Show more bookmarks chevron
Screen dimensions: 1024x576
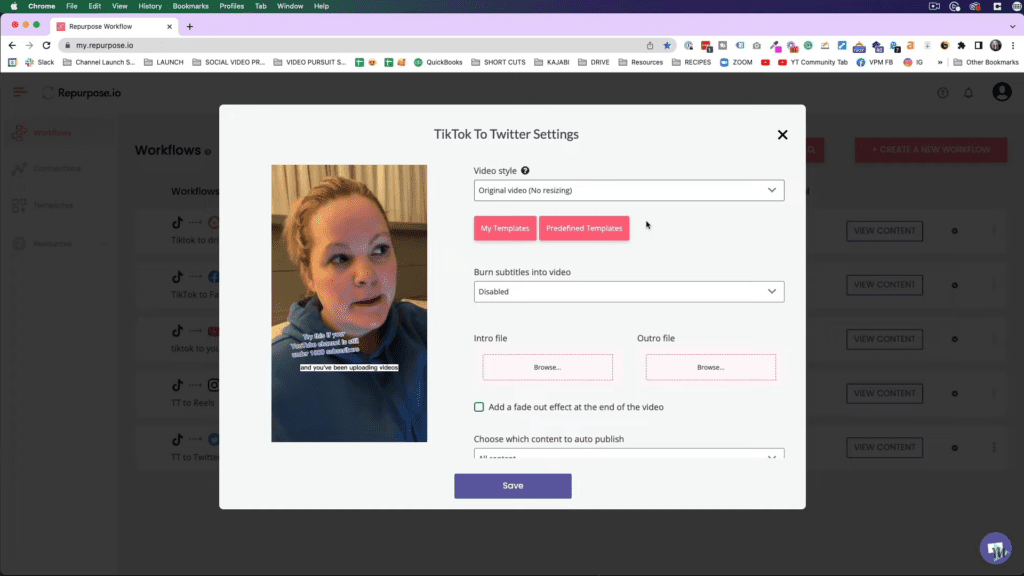tap(940, 62)
